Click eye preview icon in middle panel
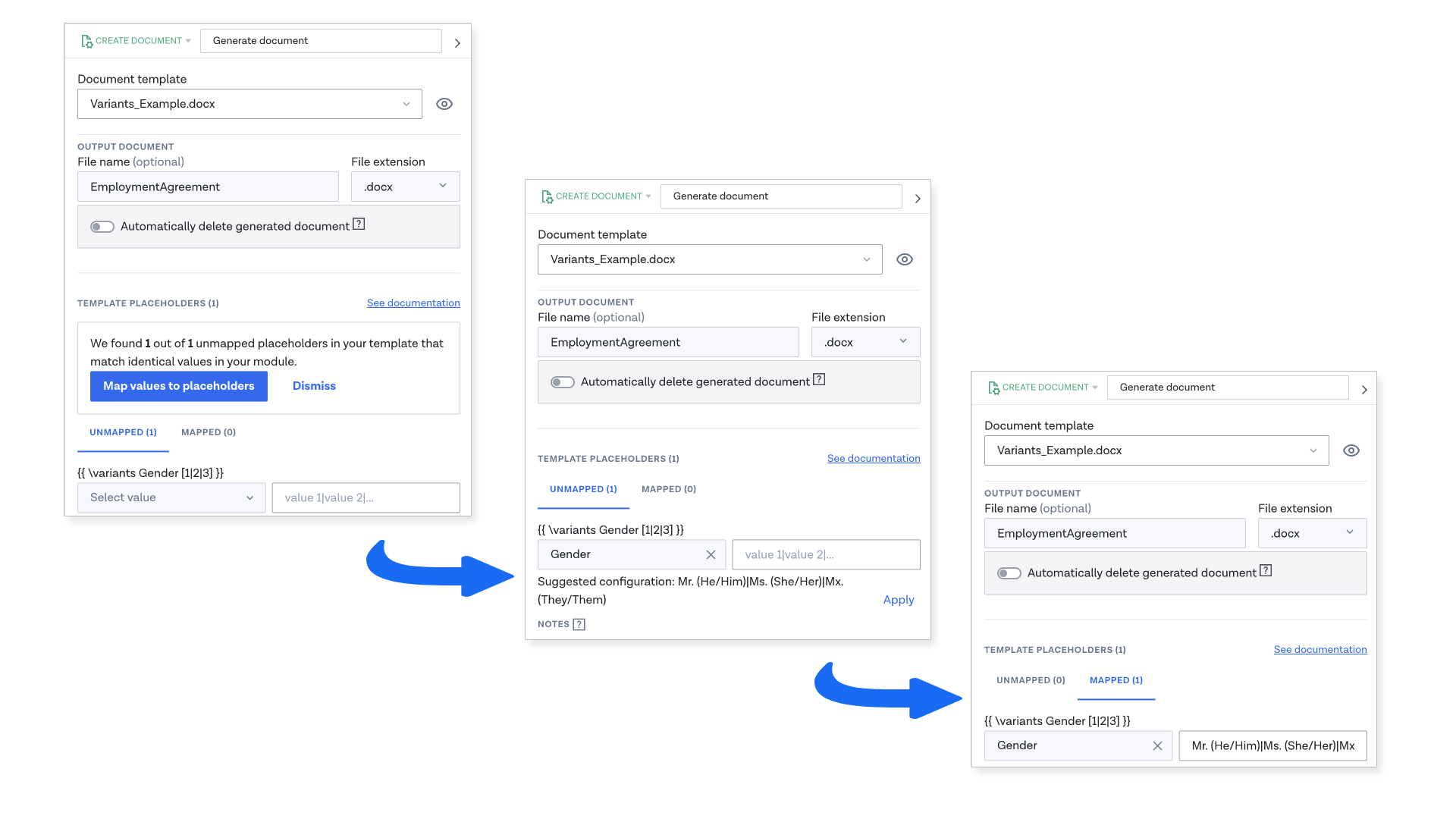1456x819 pixels. coord(904,259)
